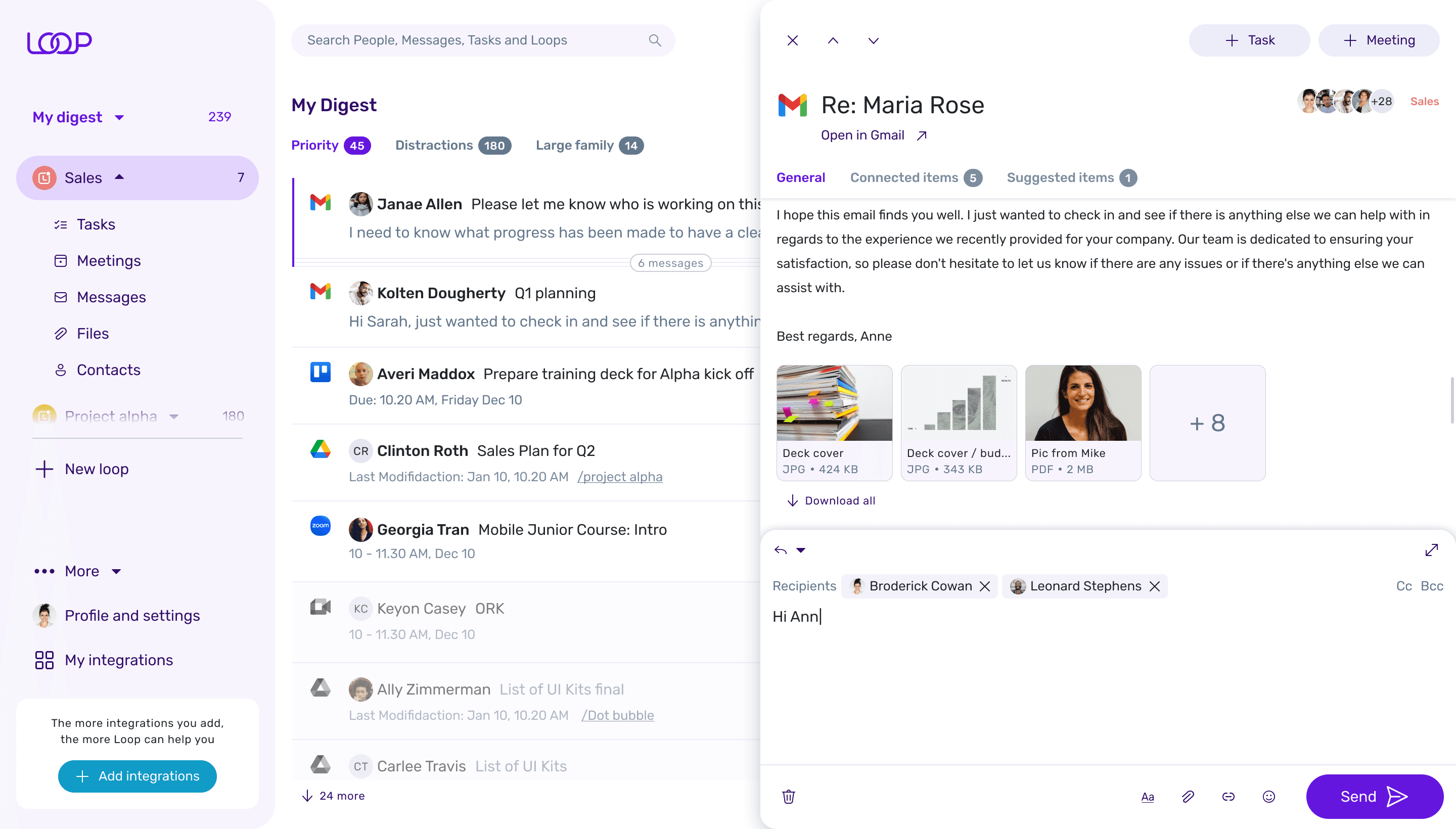The width and height of the screenshot is (1456, 829).
Task: Open reply type dropdown arrow
Action: tap(801, 550)
